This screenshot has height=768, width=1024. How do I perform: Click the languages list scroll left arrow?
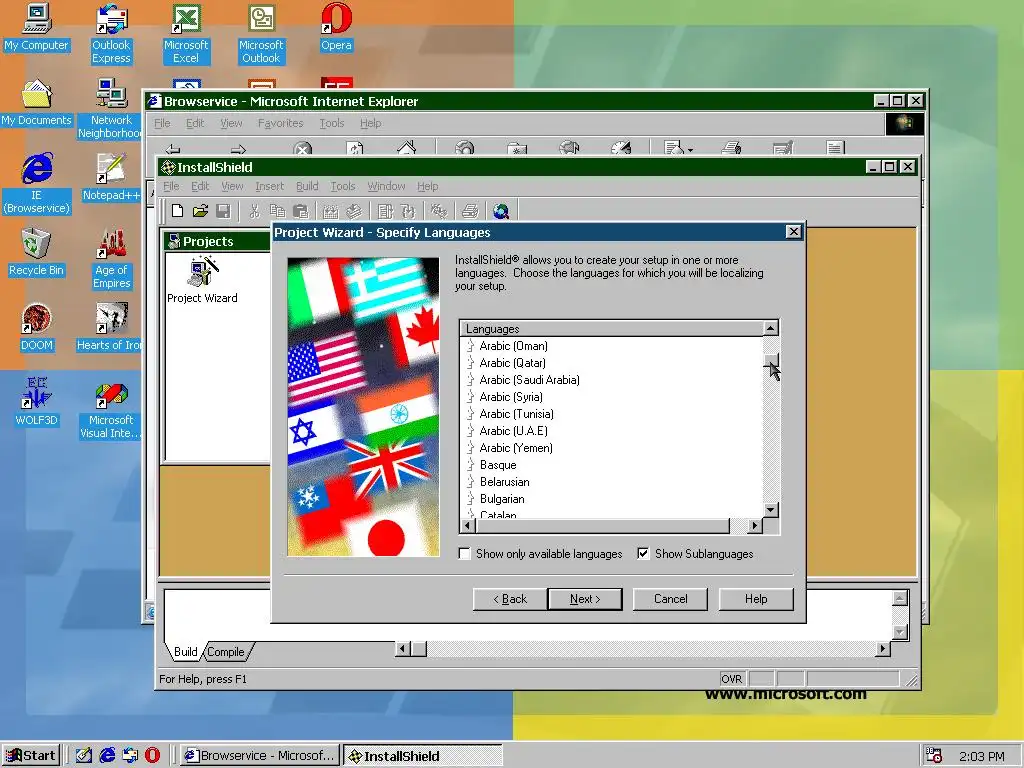(x=468, y=525)
